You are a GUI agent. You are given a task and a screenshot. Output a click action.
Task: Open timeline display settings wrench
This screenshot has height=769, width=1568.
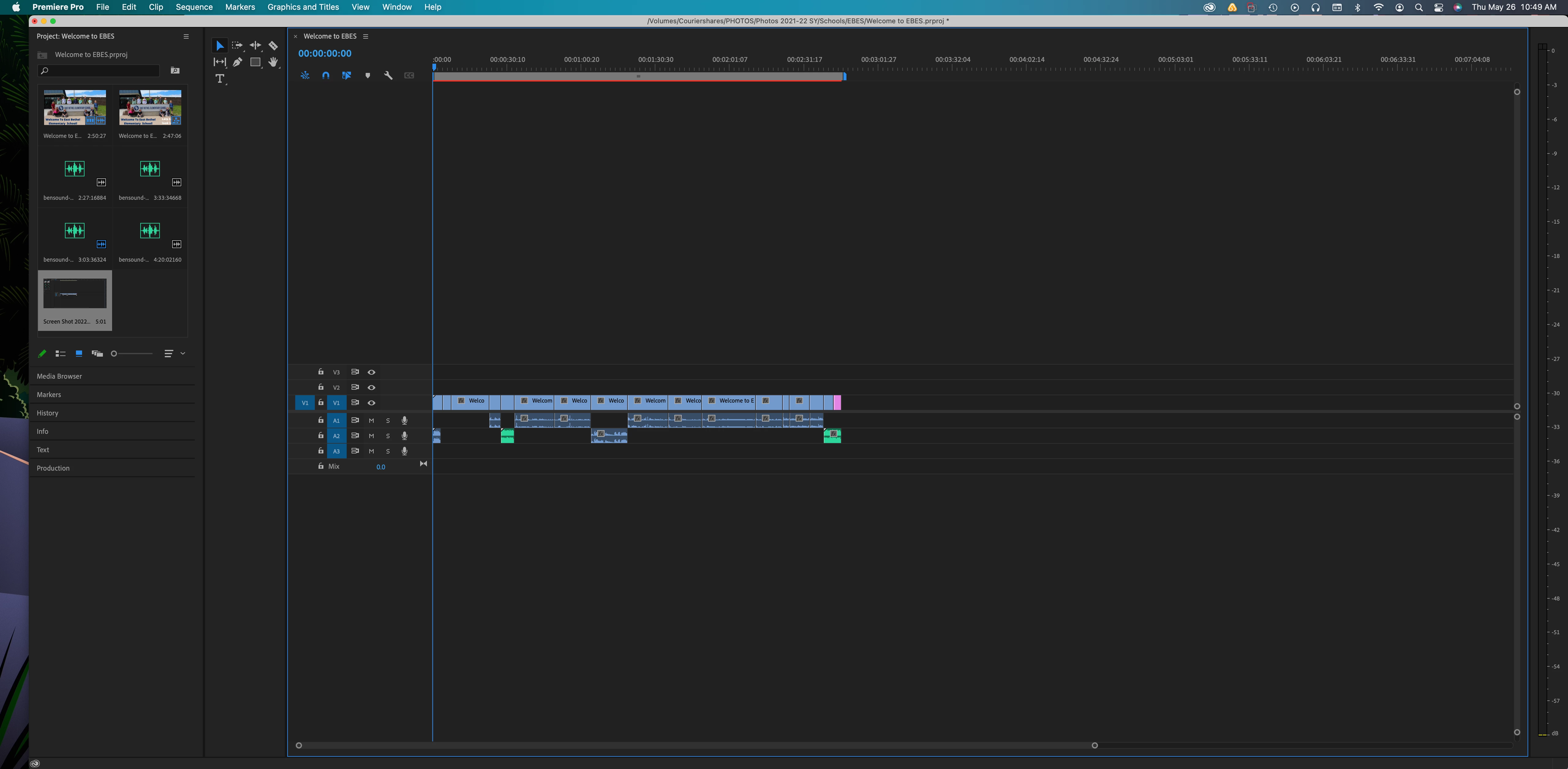tap(388, 75)
